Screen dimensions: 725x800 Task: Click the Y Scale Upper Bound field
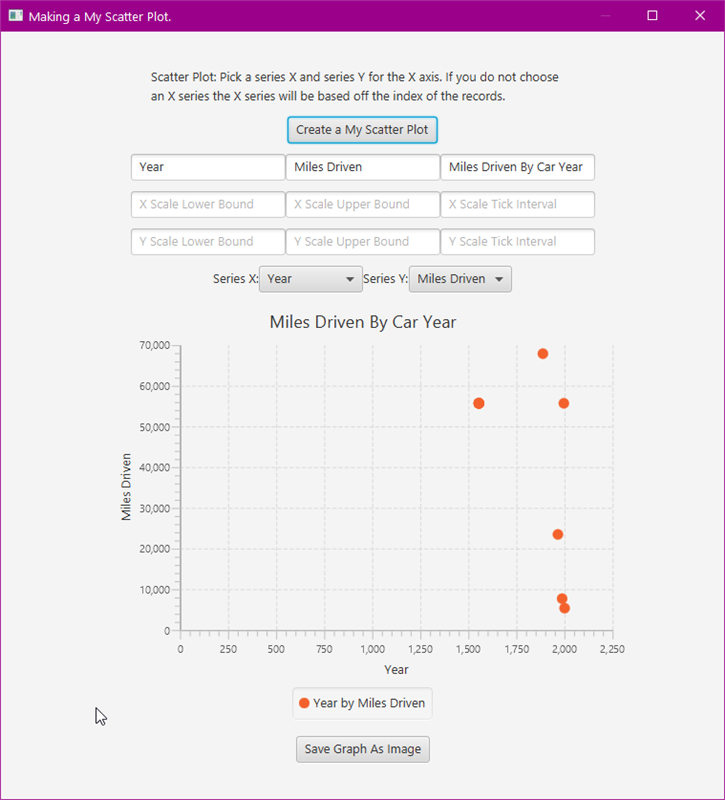(x=362, y=241)
